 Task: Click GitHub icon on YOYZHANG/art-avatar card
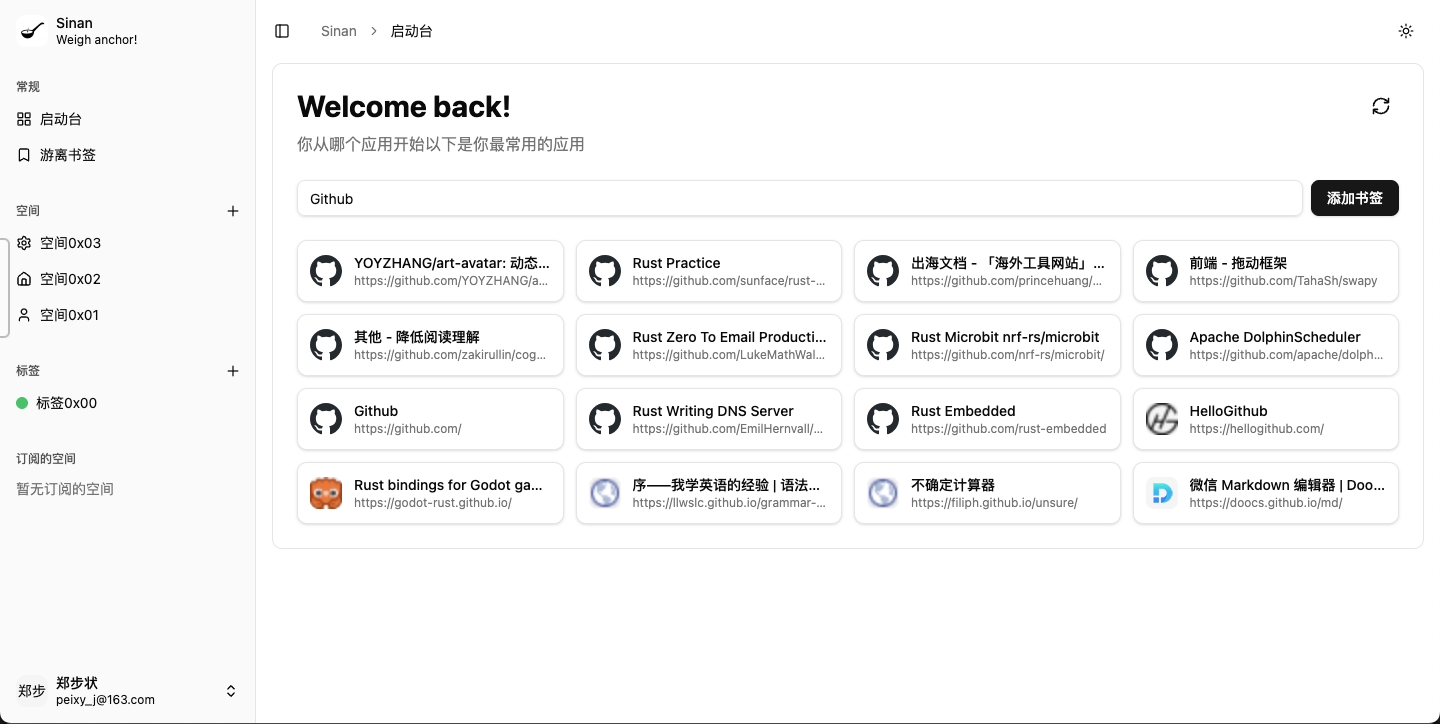326,271
